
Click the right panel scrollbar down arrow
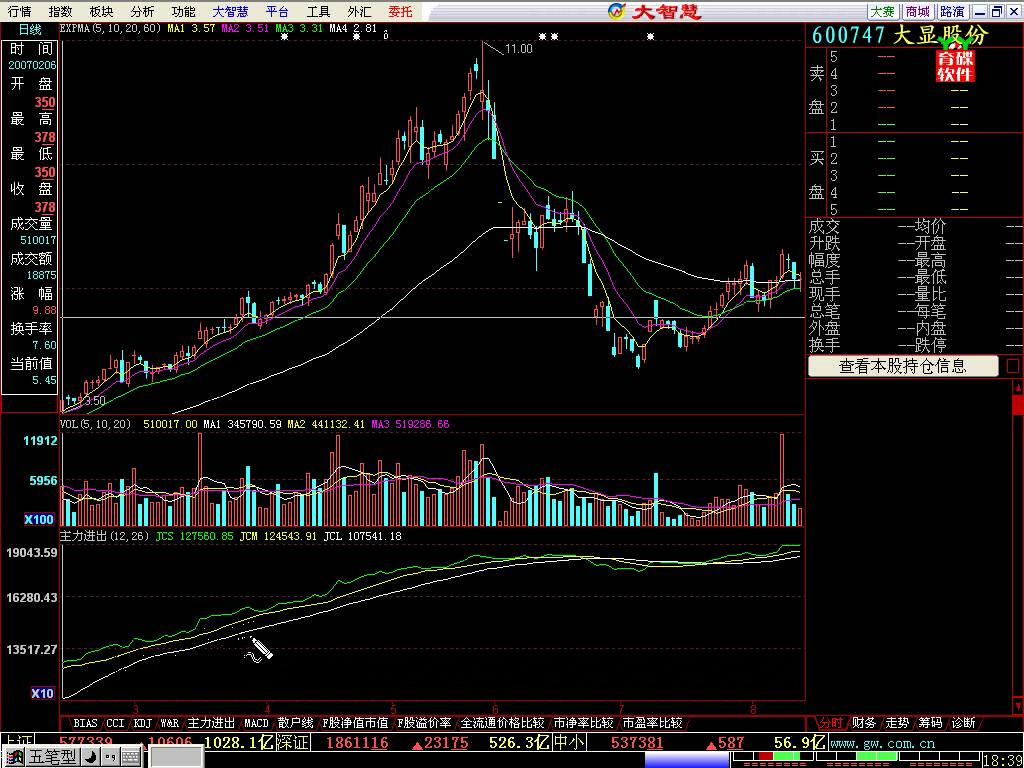click(1018, 707)
